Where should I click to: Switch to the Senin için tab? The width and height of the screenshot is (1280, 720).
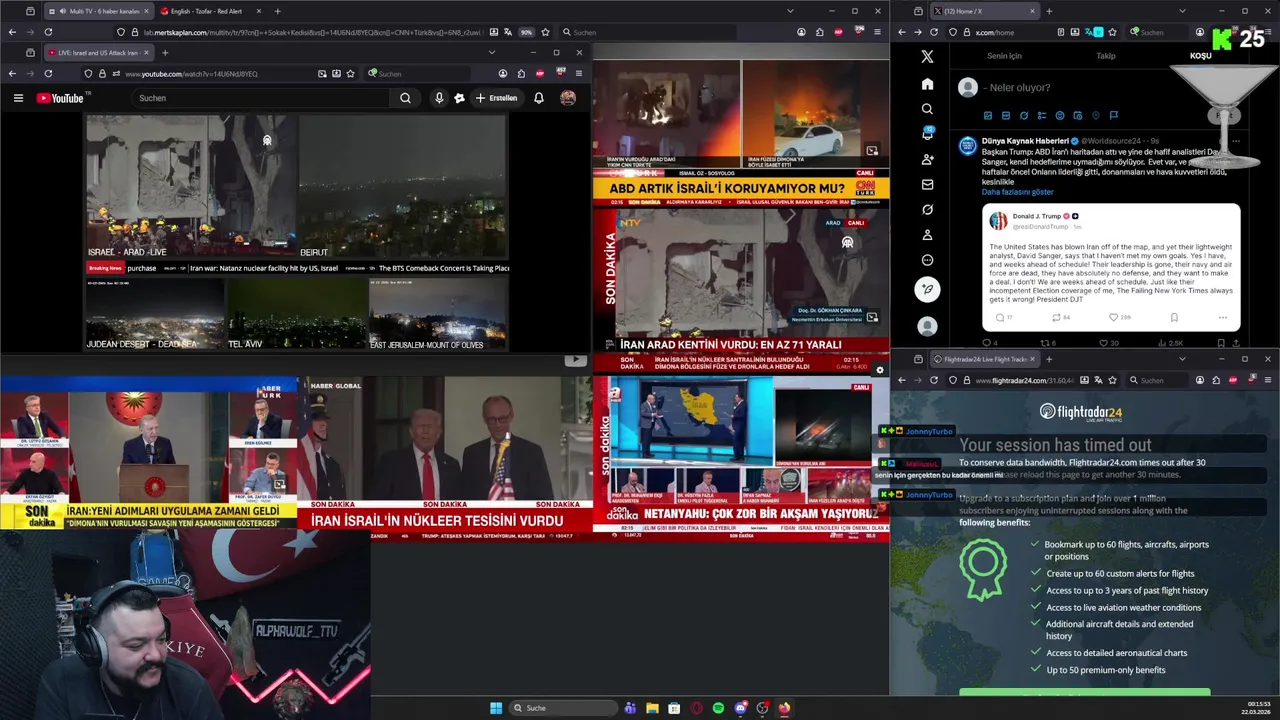[x=1004, y=56]
